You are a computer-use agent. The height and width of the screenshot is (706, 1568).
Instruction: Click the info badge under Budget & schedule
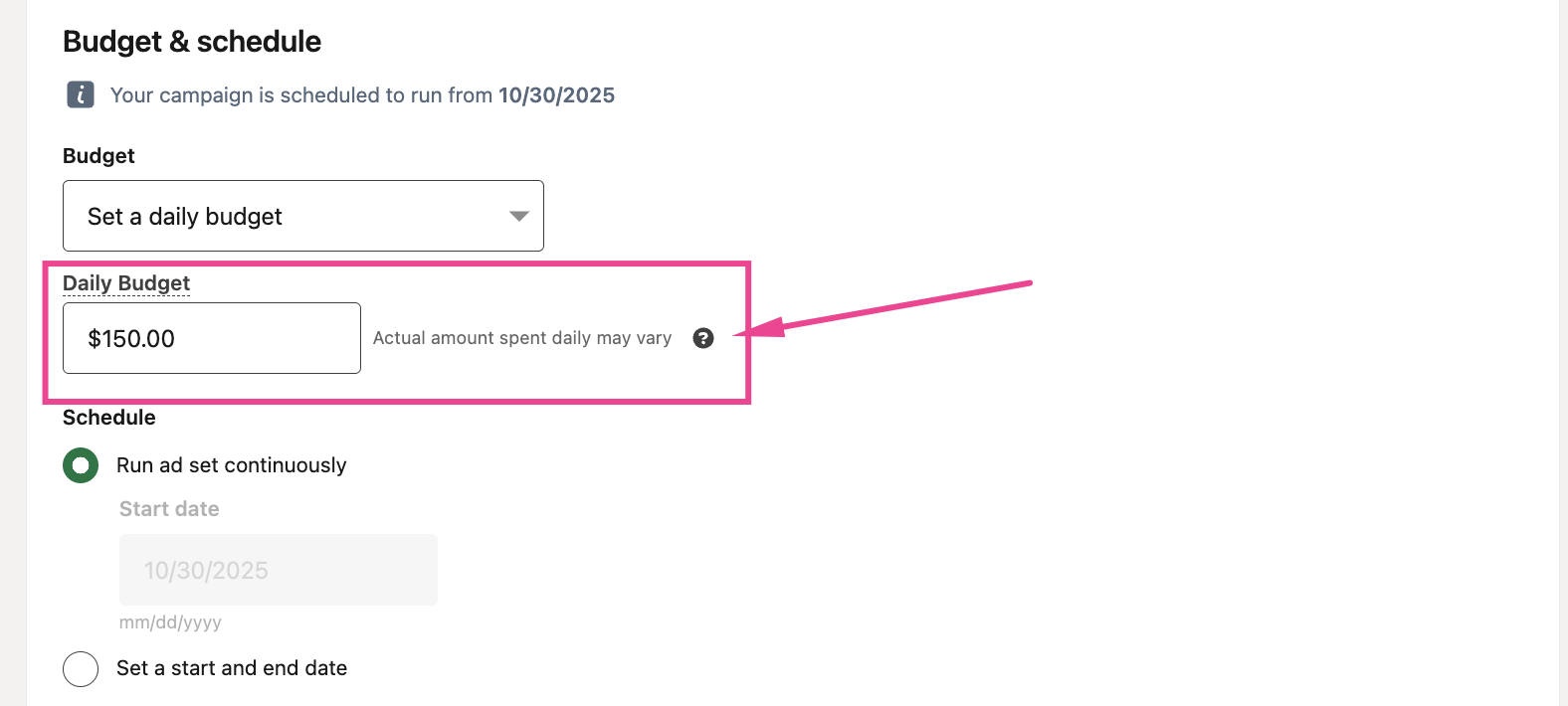80,94
